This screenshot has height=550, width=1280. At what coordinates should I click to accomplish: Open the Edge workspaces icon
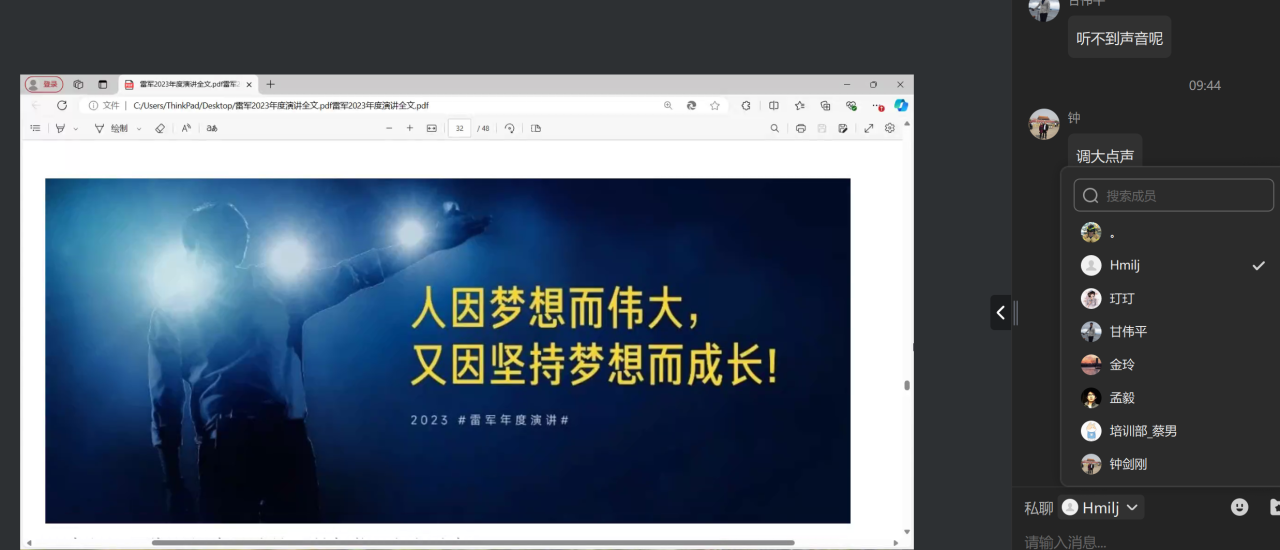click(78, 85)
